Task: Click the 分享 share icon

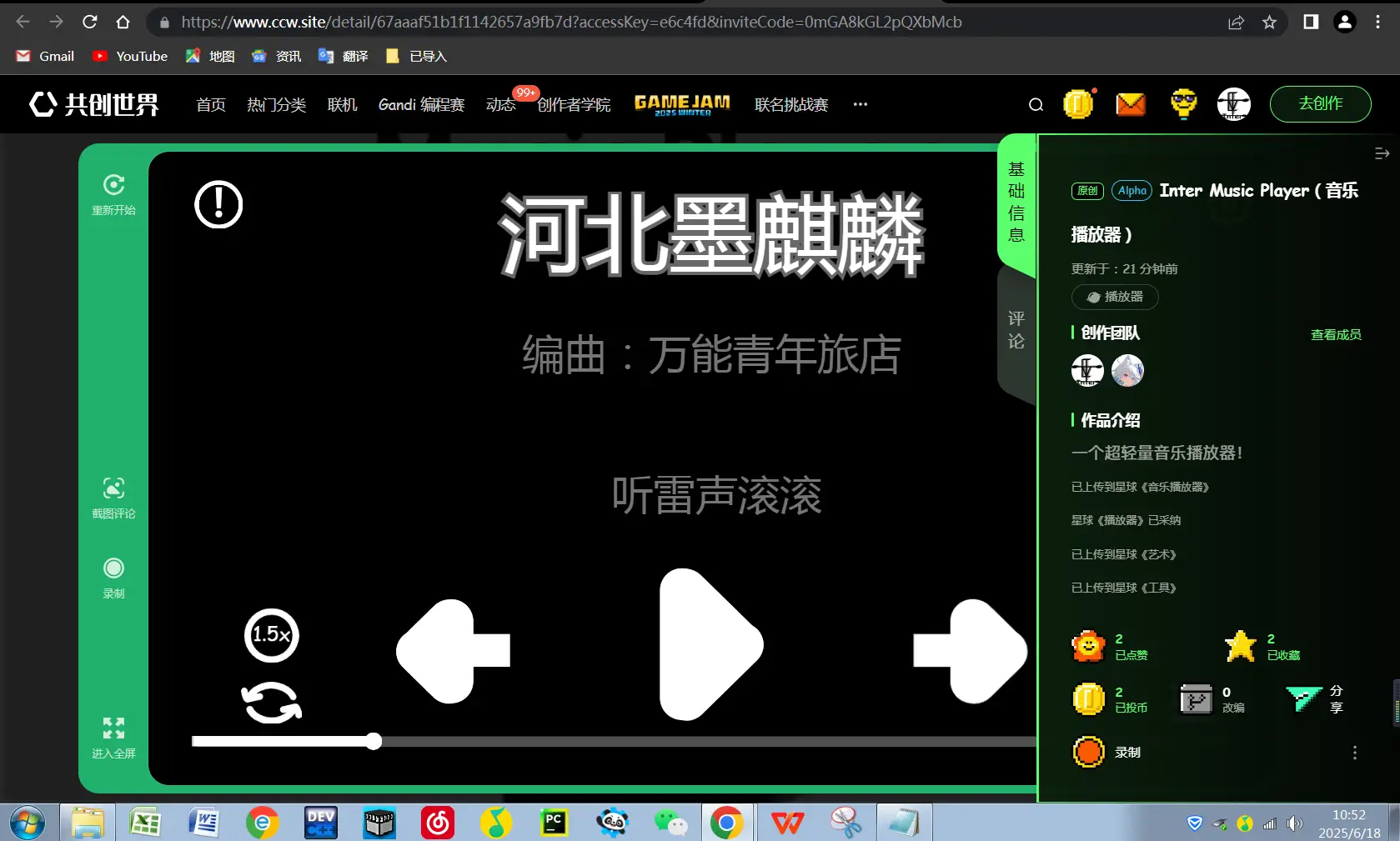Action: (1304, 698)
